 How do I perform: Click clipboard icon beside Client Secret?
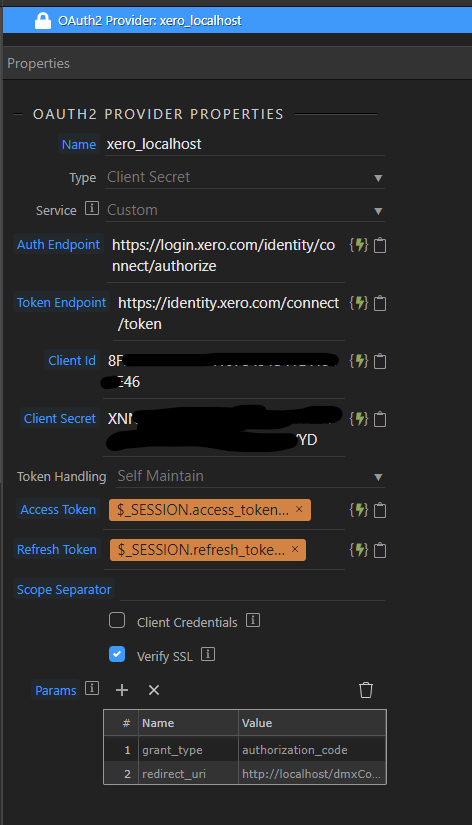[x=380, y=419]
